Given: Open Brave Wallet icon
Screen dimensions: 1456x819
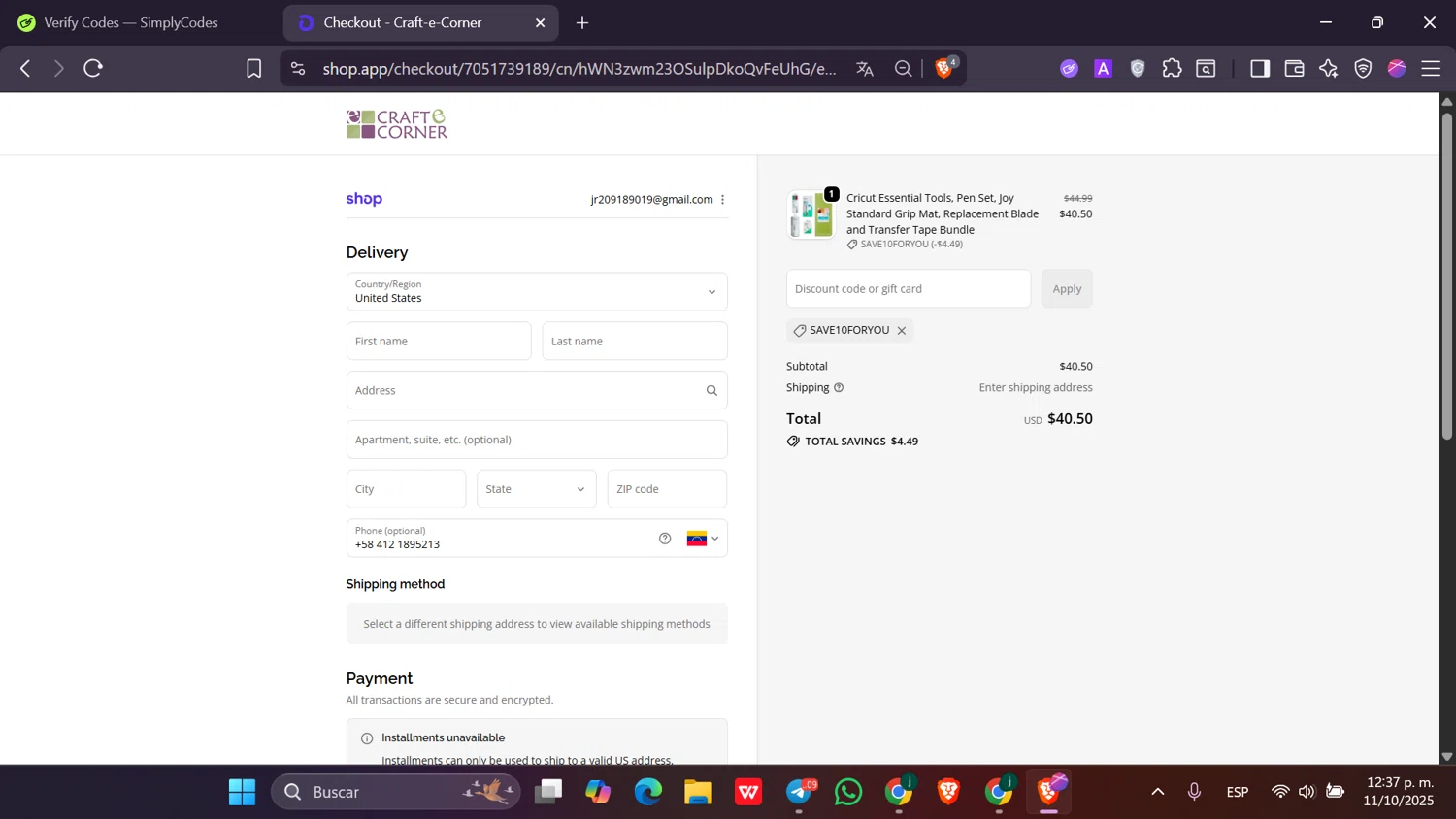Looking at the screenshot, I should pyautogui.click(x=1295, y=68).
